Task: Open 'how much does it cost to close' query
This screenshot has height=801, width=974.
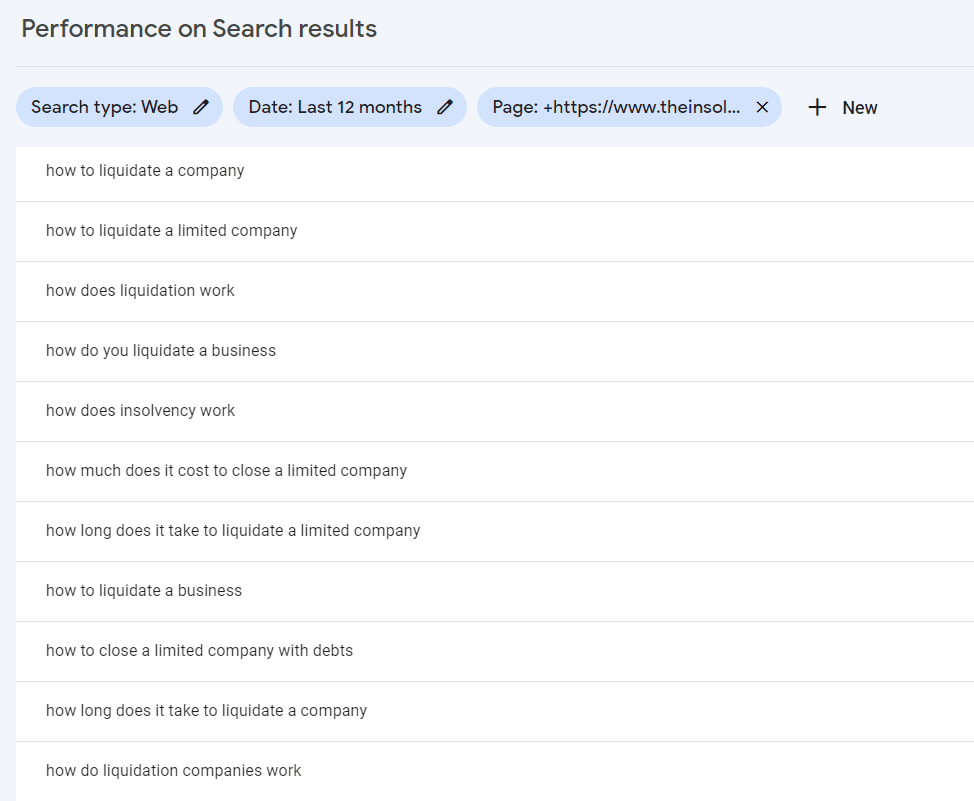Action: [226, 471]
